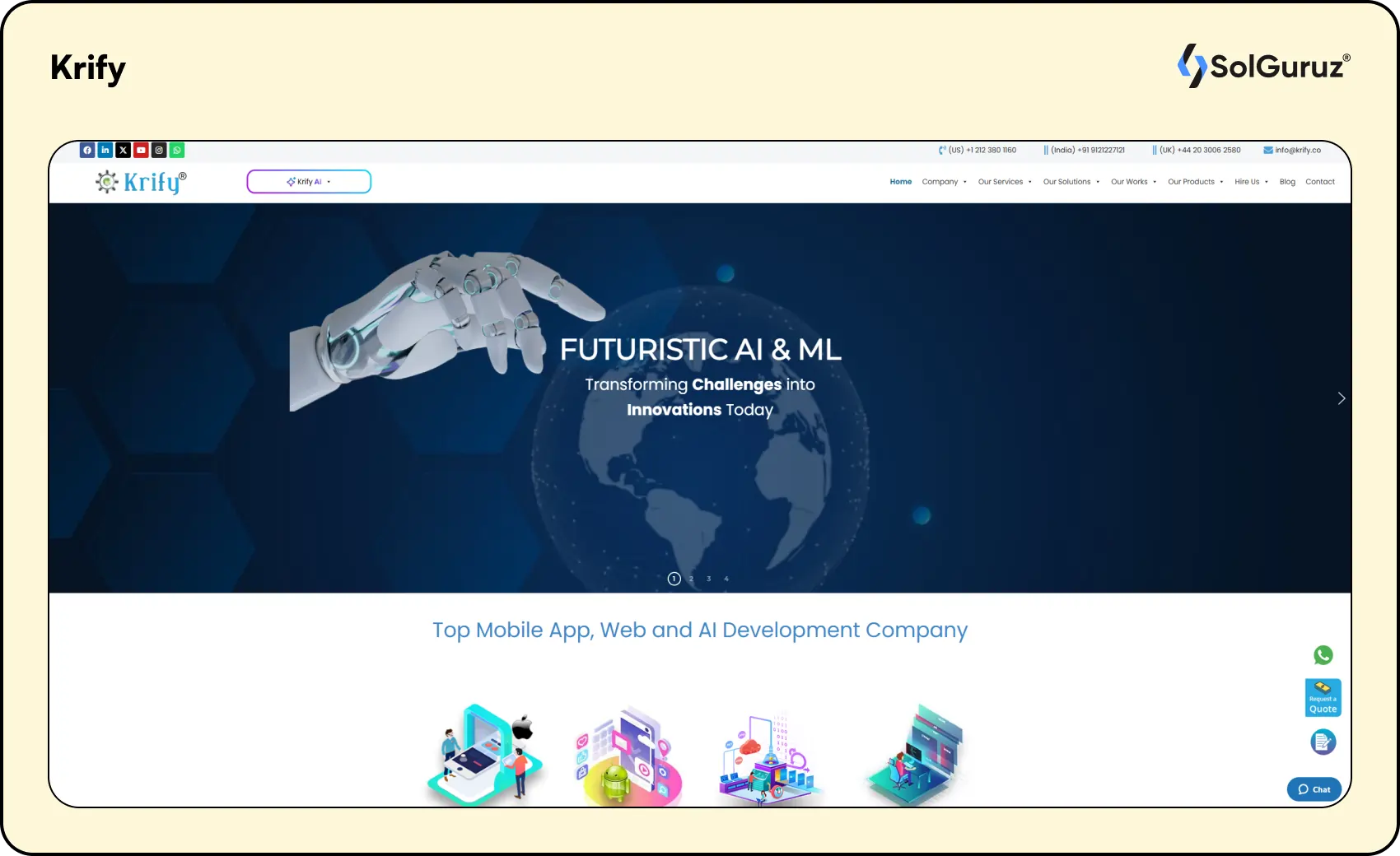
Task: Switch to slide 3 of hero carousel
Action: pyautogui.click(x=708, y=579)
